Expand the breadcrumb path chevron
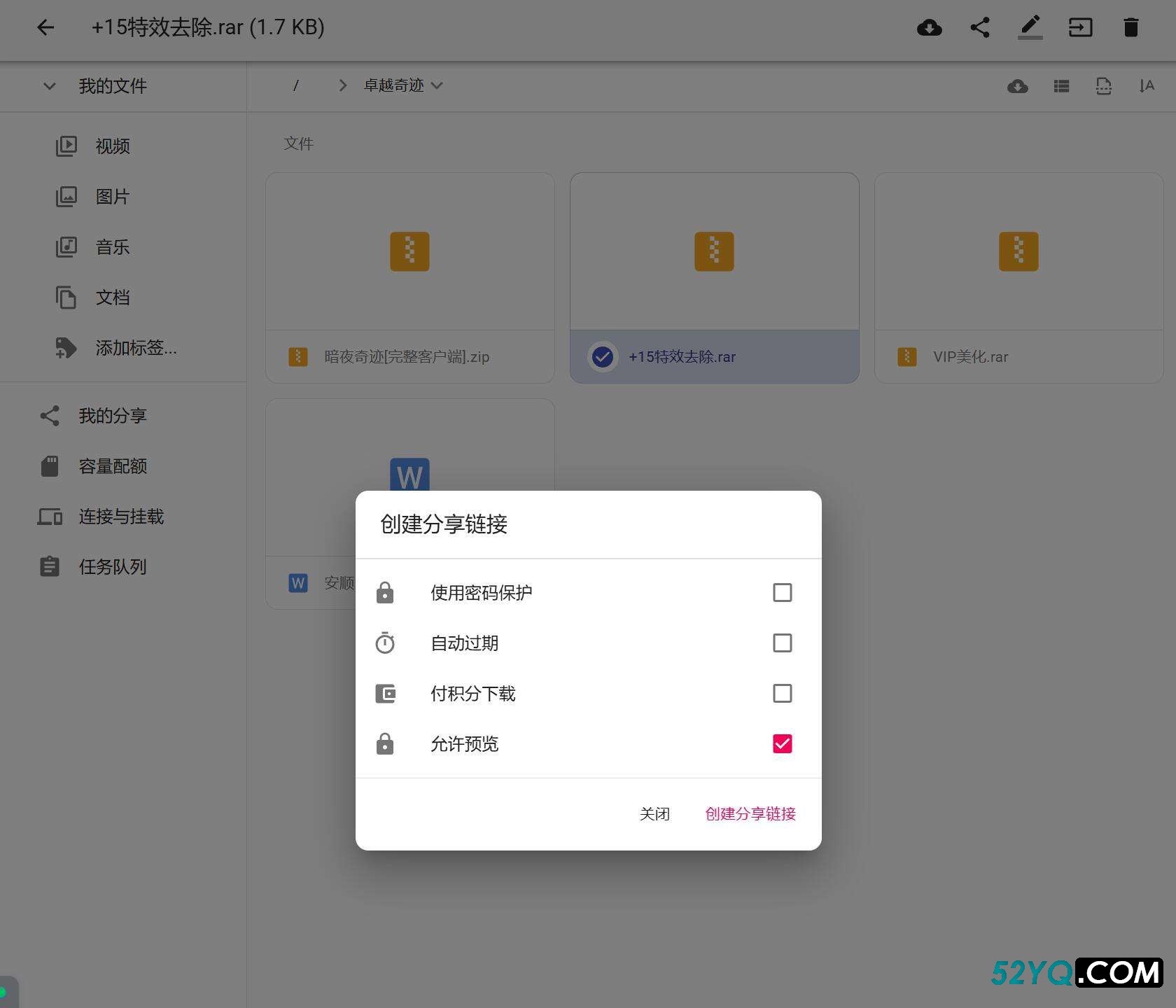 click(342, 85)
